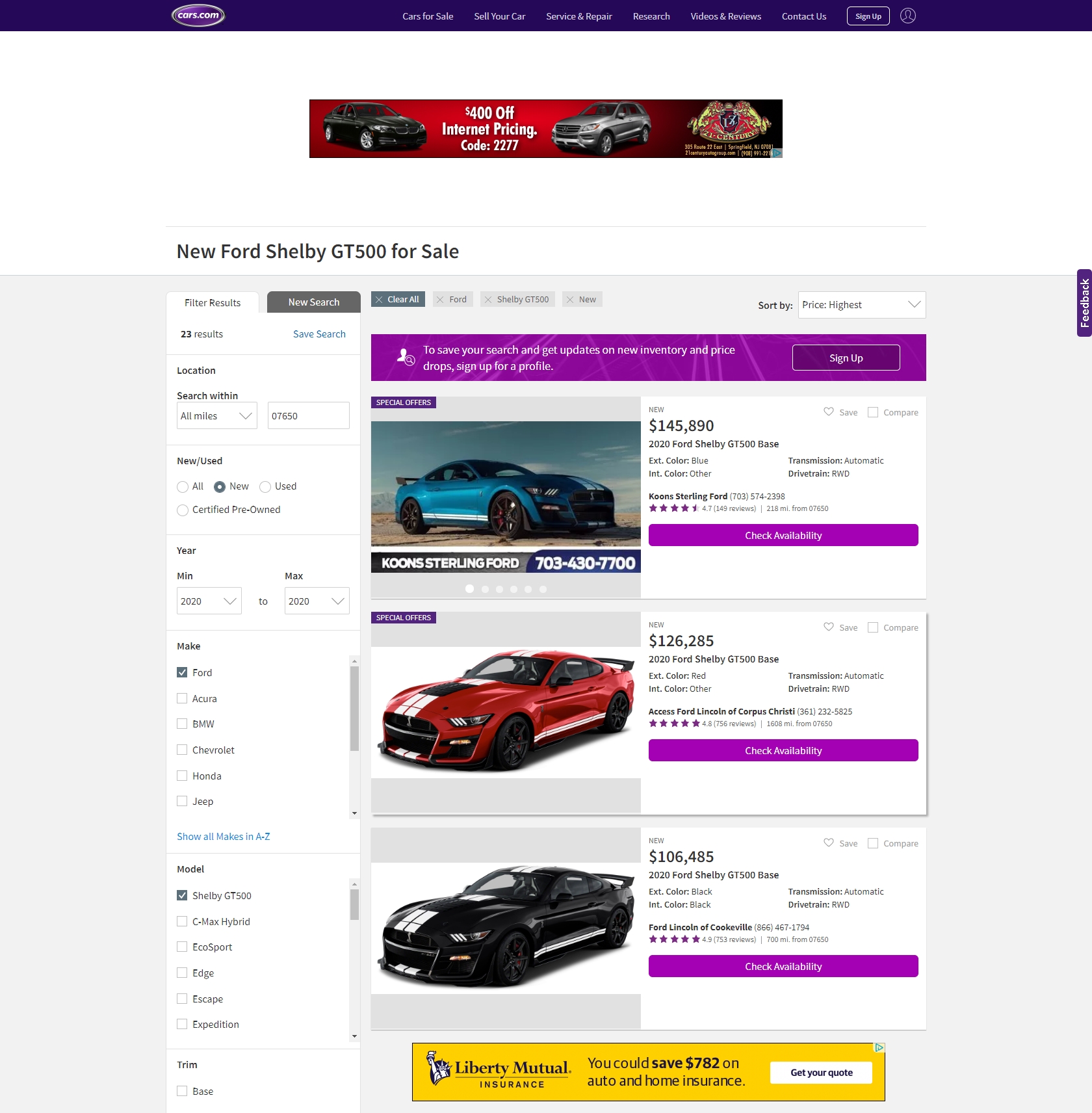Click the Save Search link

(x=319, y=334)
